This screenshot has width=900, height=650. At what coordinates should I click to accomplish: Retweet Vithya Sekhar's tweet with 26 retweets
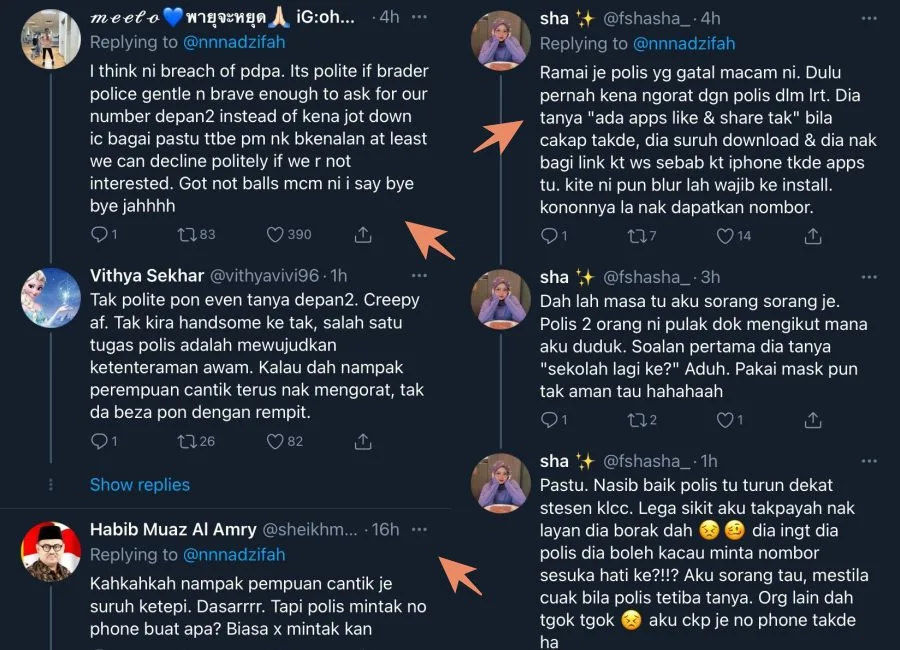click(187, 441)
